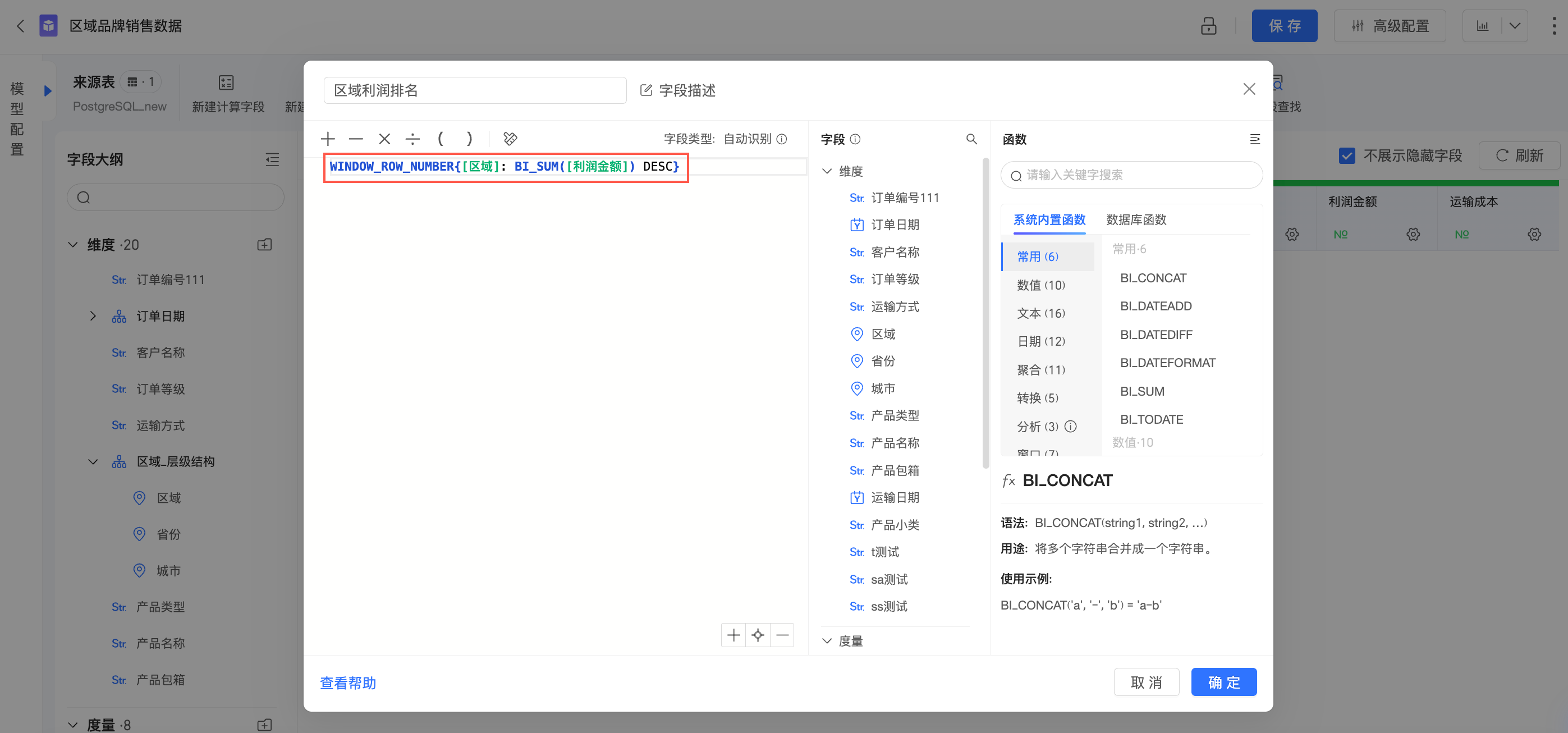Click the recenter icon at editor bottom
This screenshot has height=733, width=1568.
pyautogui.click(x=758, y=635)
